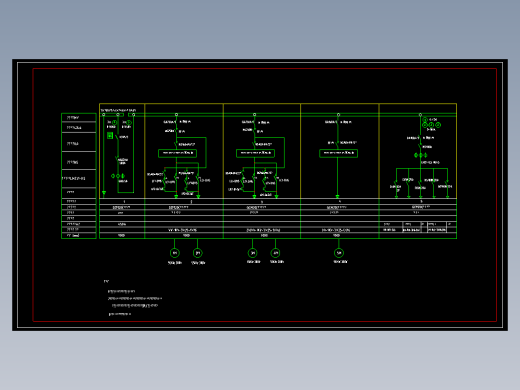This screenshot has height=390, width=520.
Task: Select the voltmeter circle symbol at the top of cabinet one
Action: tap(114, 123)
